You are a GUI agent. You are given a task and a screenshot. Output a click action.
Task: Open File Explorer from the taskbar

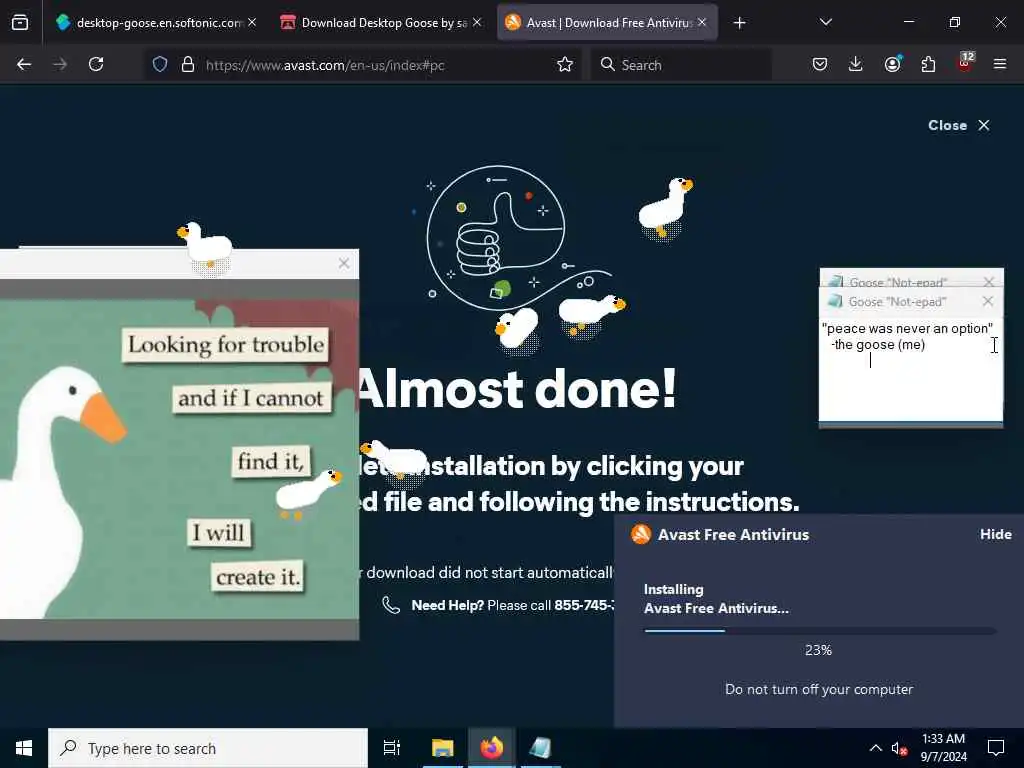[x=442, y=748]
